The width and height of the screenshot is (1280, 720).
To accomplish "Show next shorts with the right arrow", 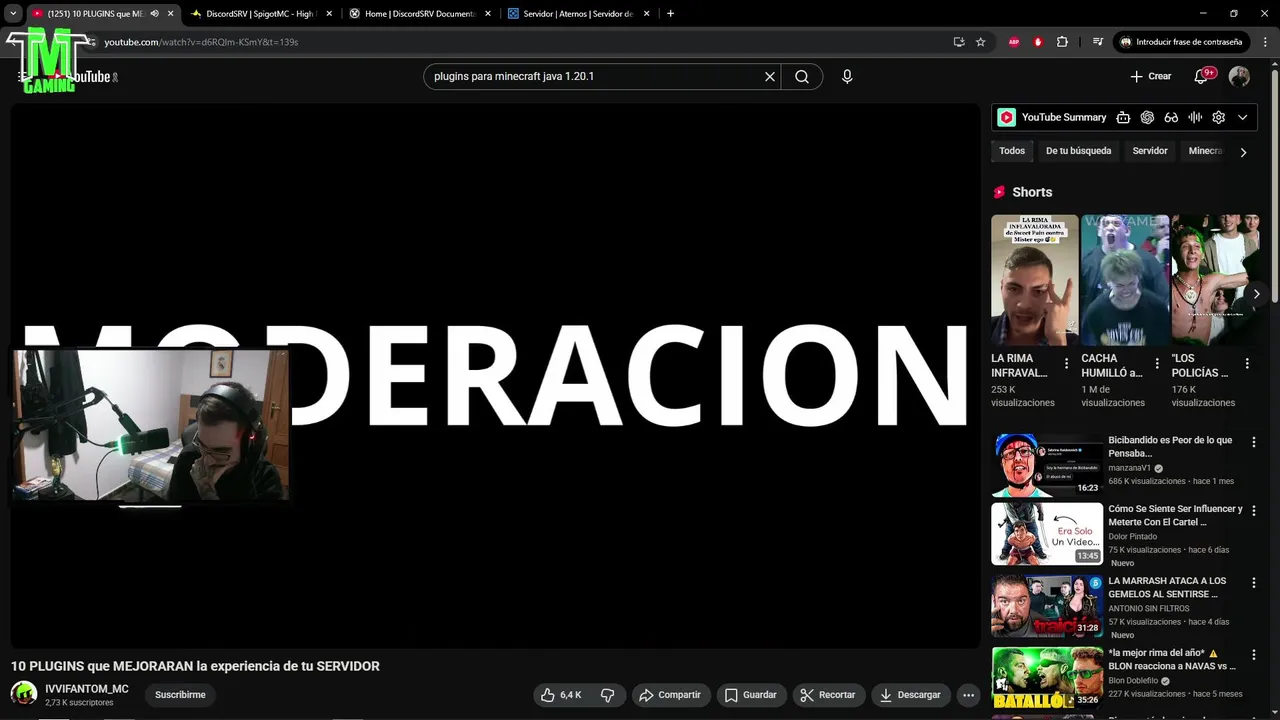I will pos(1256,294).
